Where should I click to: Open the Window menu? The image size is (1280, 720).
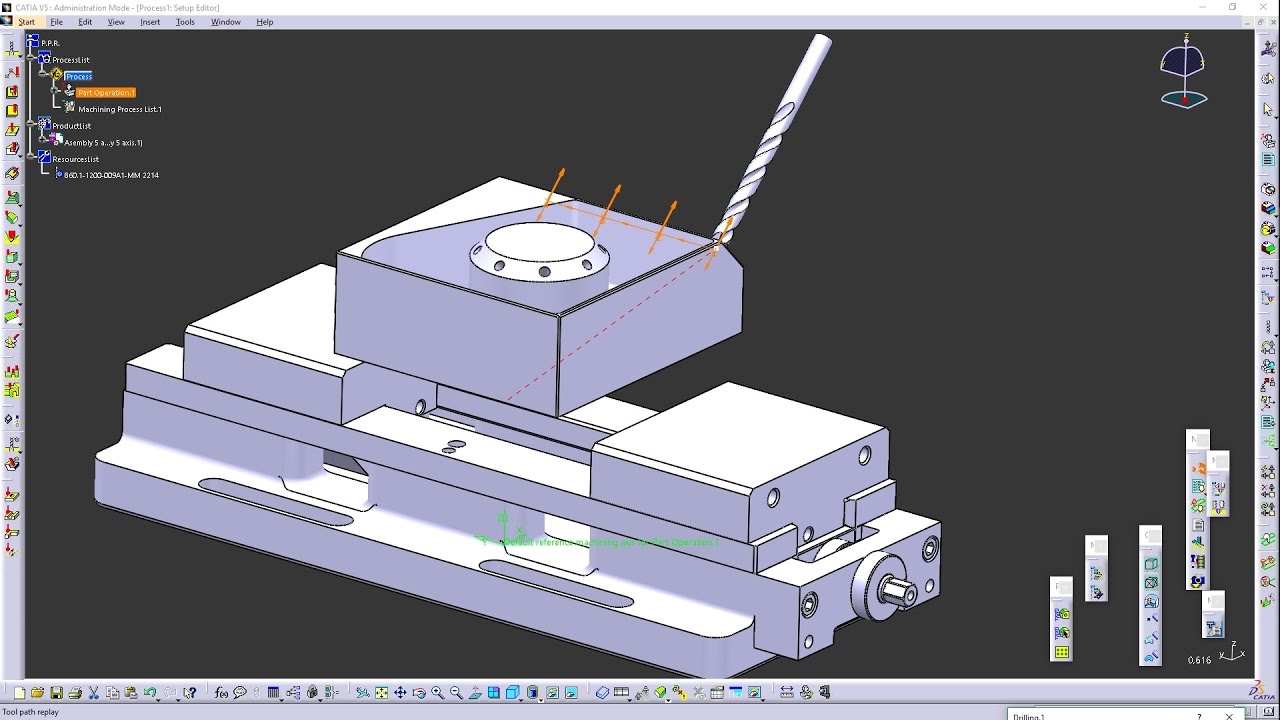(x=225, y=22)
